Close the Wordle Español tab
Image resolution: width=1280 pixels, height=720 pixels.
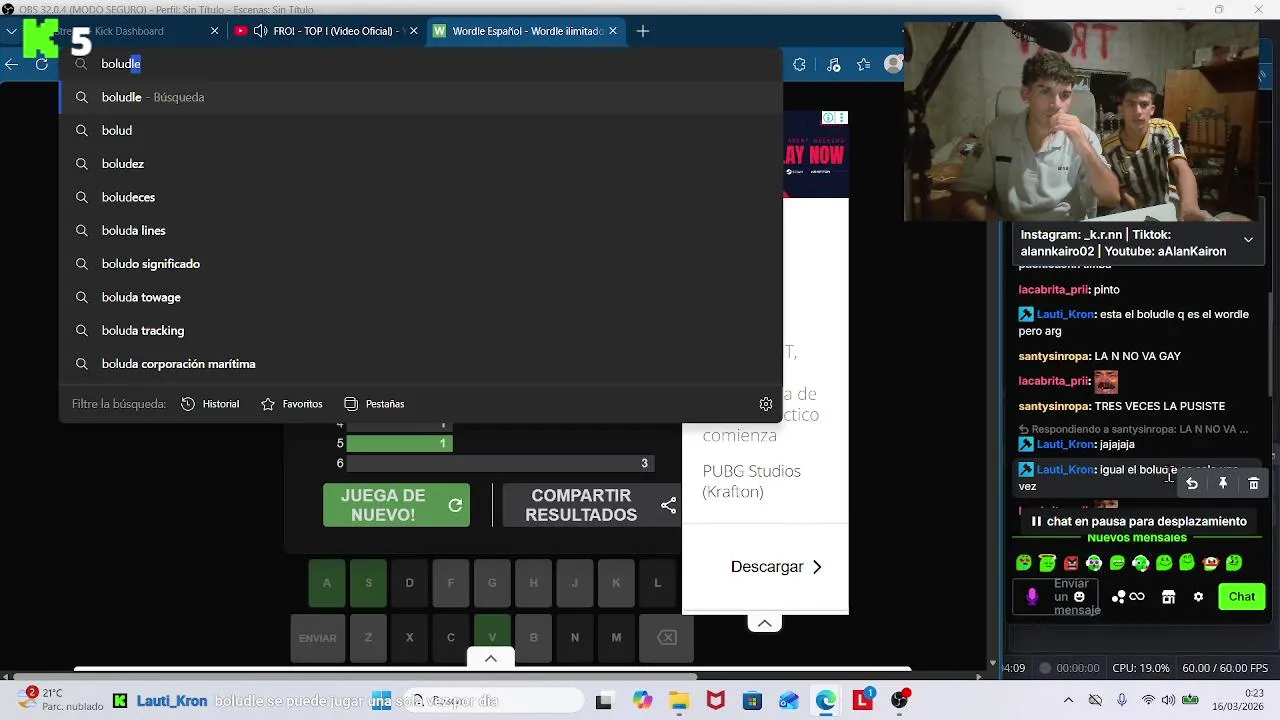click(x=613, y=31)
